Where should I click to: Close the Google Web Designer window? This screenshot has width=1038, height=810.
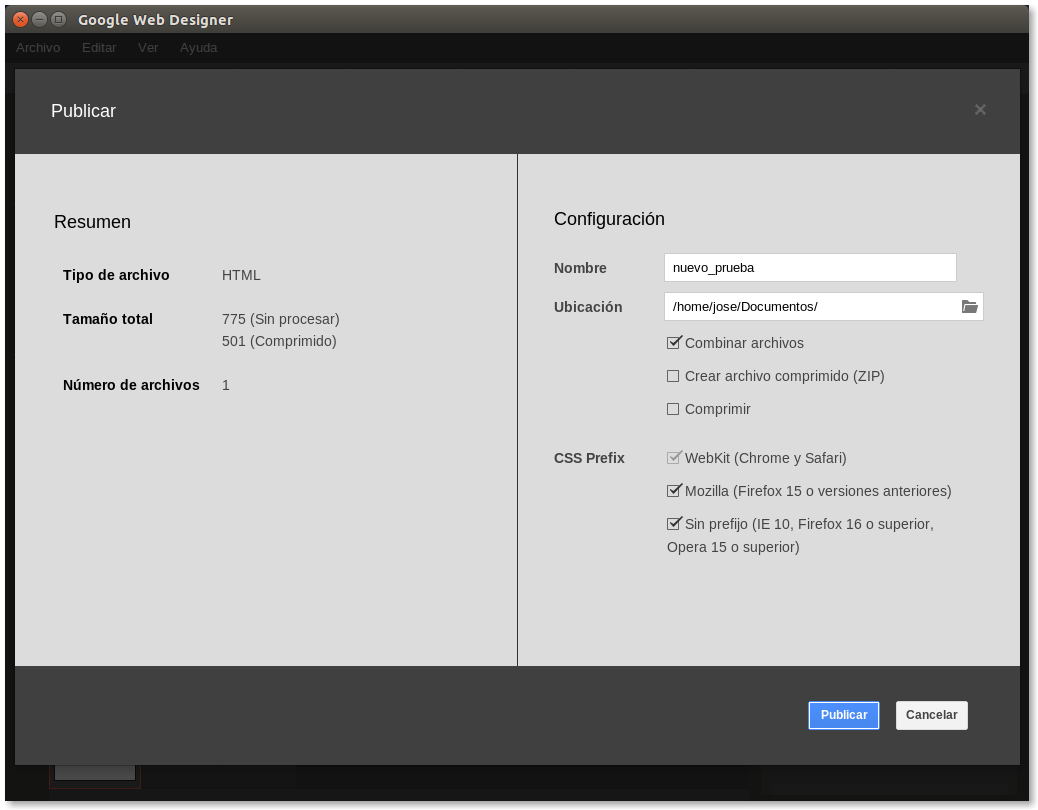20,19
